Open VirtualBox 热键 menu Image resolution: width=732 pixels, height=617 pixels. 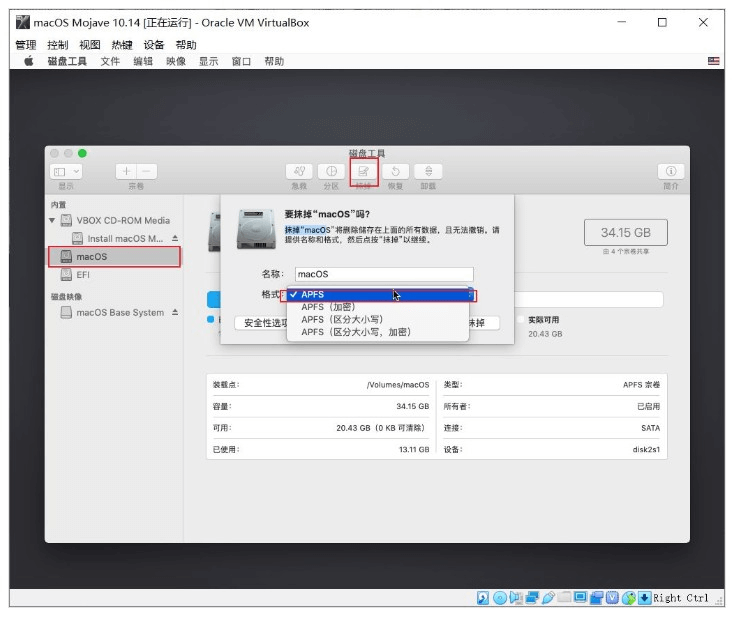122,45
